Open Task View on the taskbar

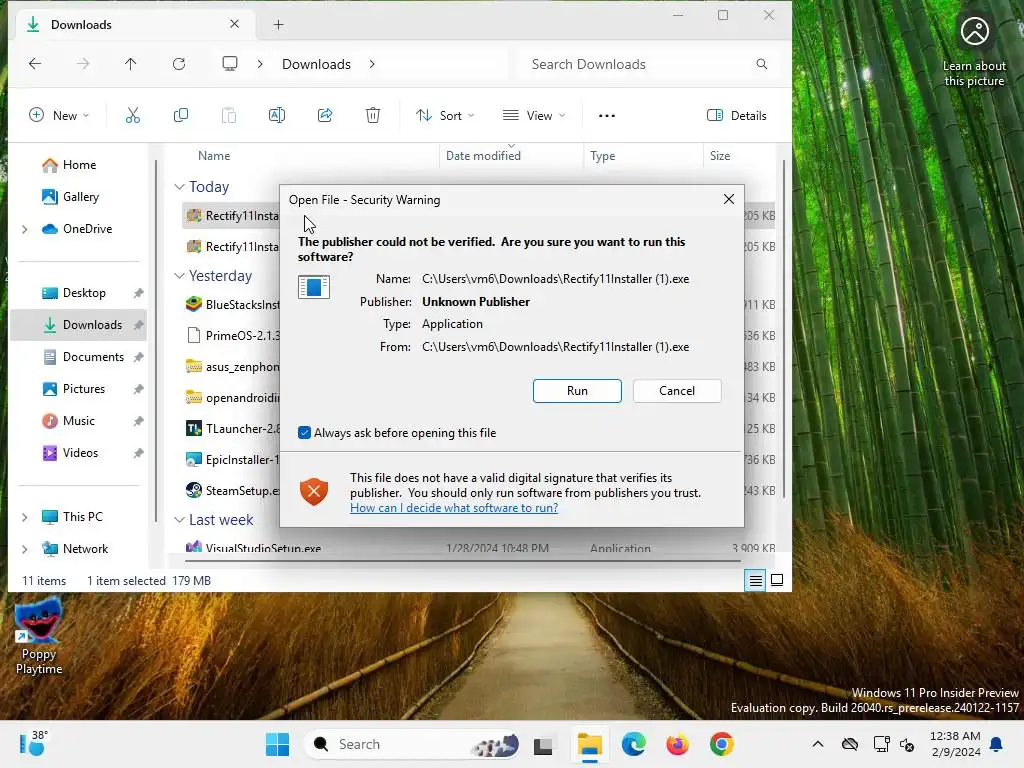[x=543, y=744]
